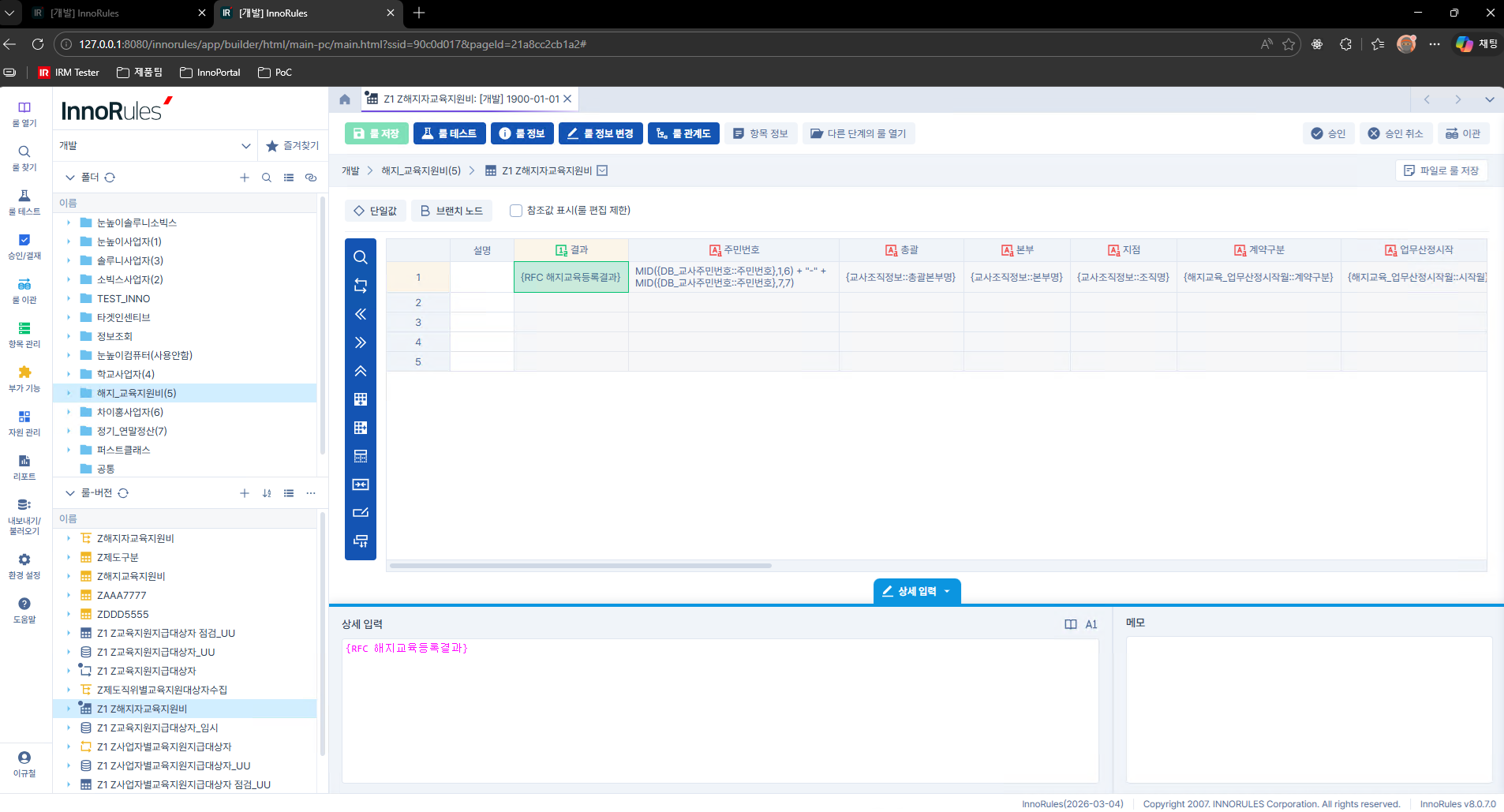Open the 도움말 help icon
The image size is (1504, 812).
point(24,609)
